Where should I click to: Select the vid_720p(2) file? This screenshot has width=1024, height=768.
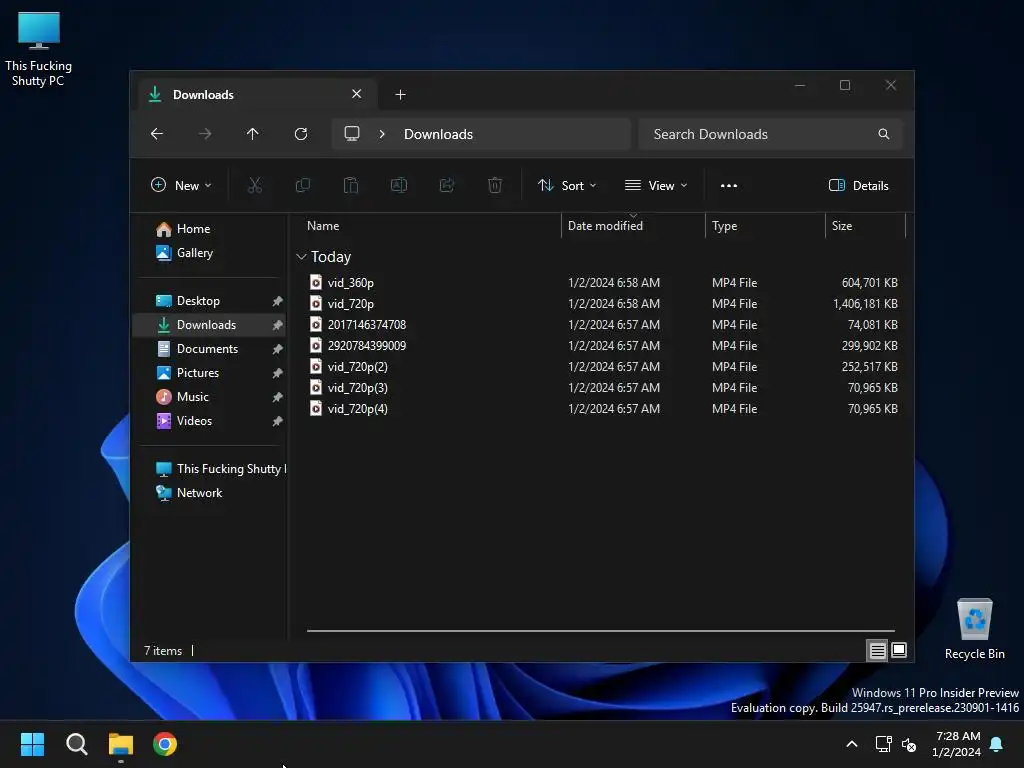click(x=601, y=366)
